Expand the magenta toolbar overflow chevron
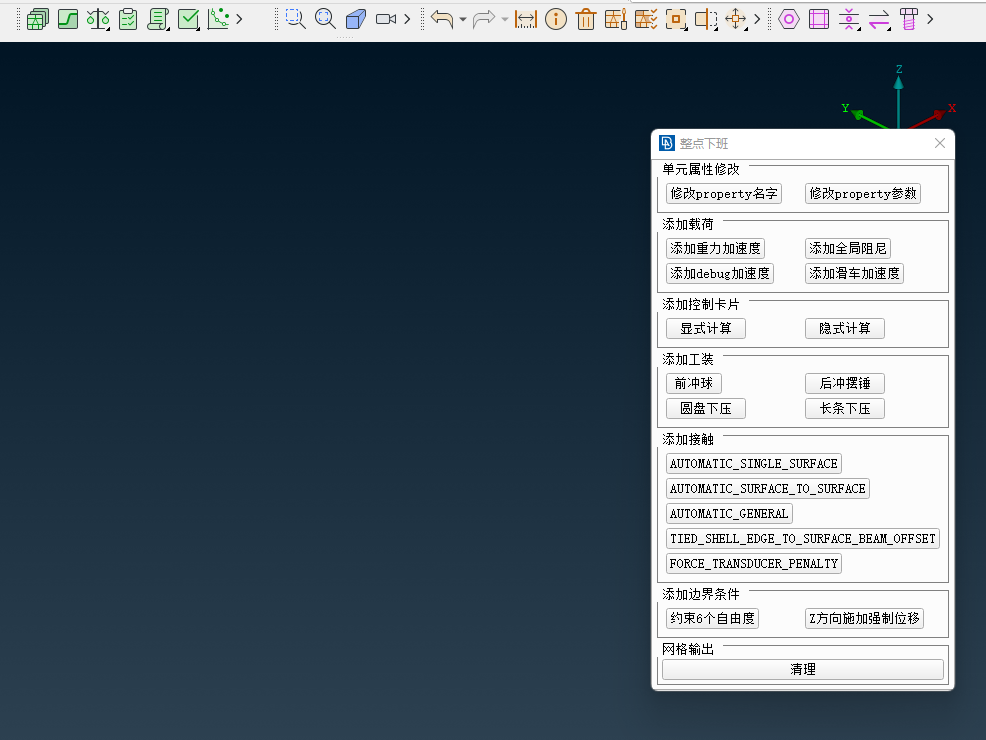 [930, 19]
